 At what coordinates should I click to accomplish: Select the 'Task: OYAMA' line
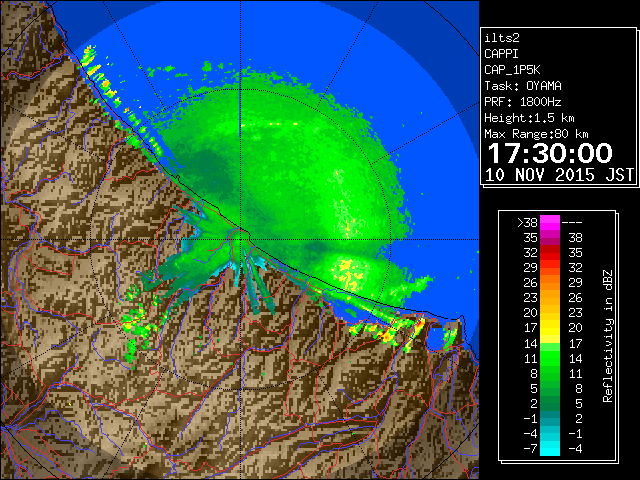coord(523,86)
